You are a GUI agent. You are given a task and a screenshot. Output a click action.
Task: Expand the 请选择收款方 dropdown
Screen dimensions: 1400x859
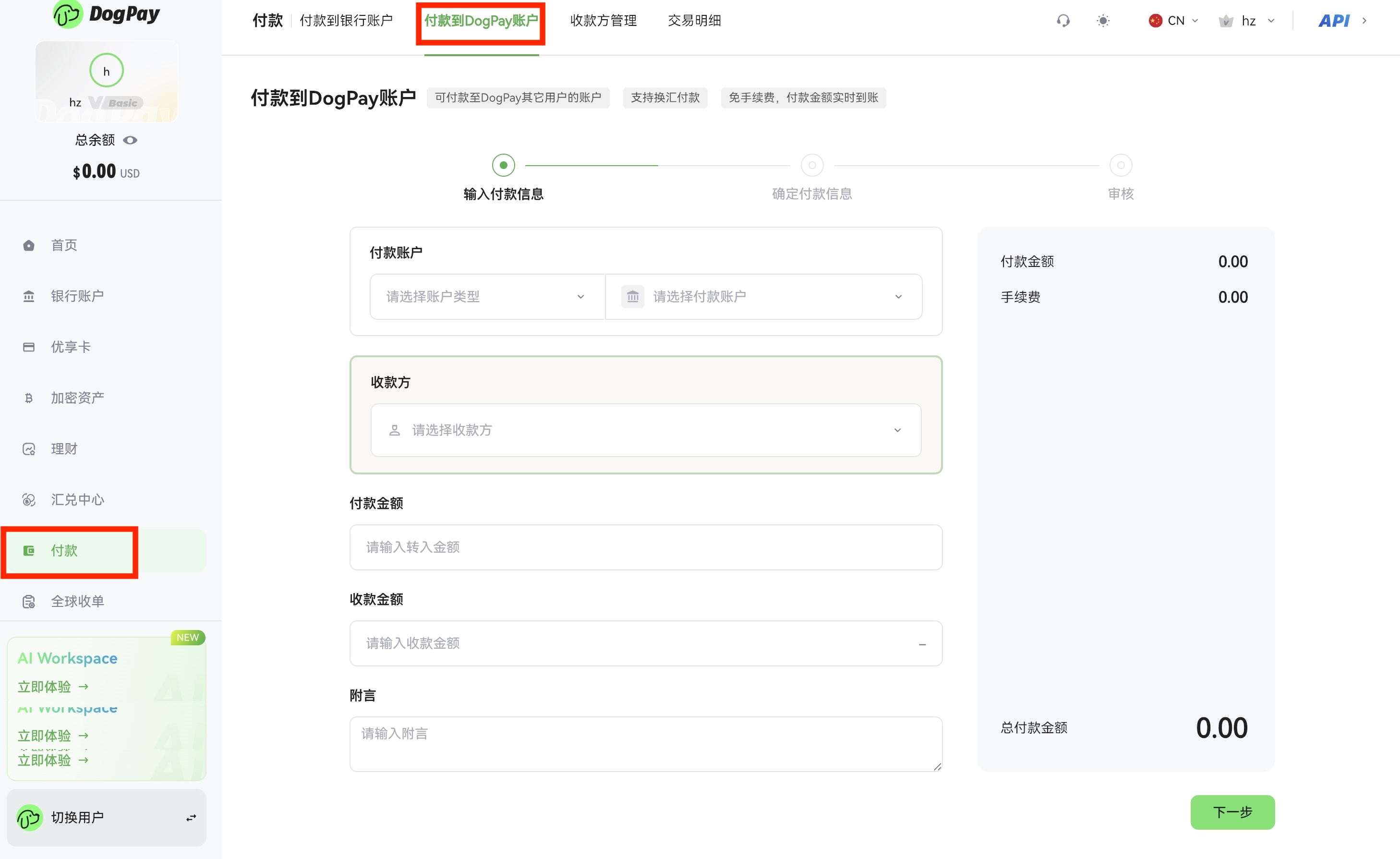pos(646,430)
